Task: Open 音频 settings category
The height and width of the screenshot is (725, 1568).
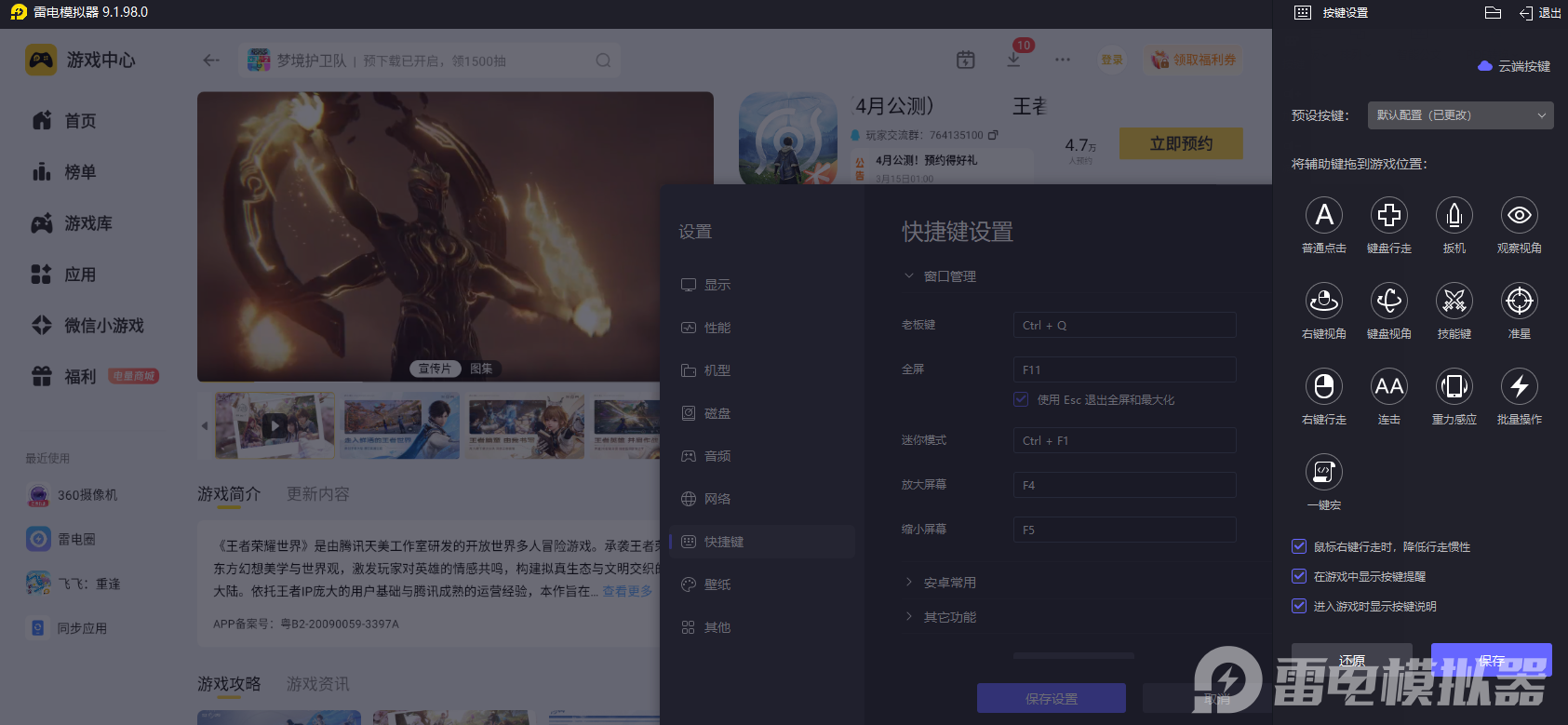Action: [x=762, y=456]
